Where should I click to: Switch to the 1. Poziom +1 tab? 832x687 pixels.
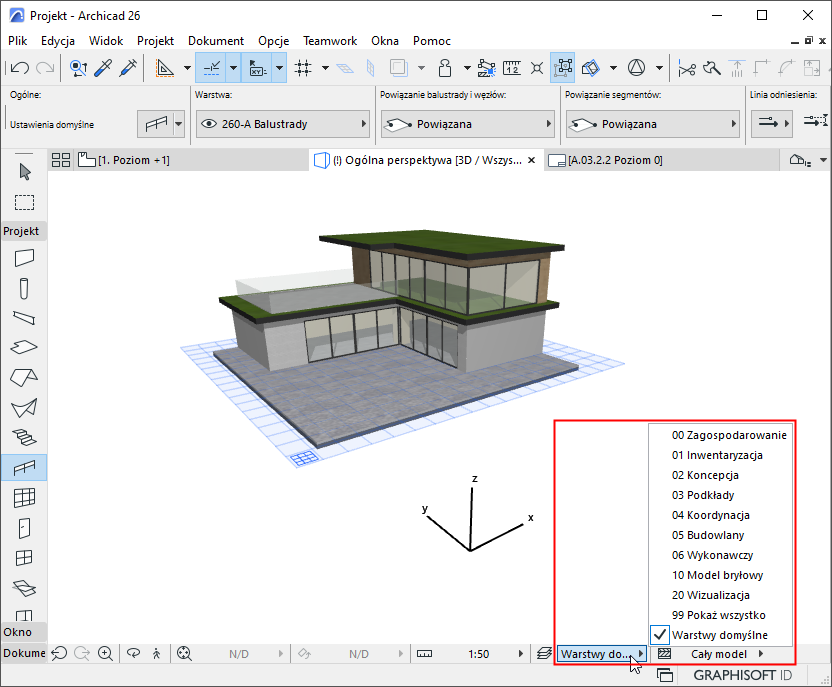tap(133, 160)
